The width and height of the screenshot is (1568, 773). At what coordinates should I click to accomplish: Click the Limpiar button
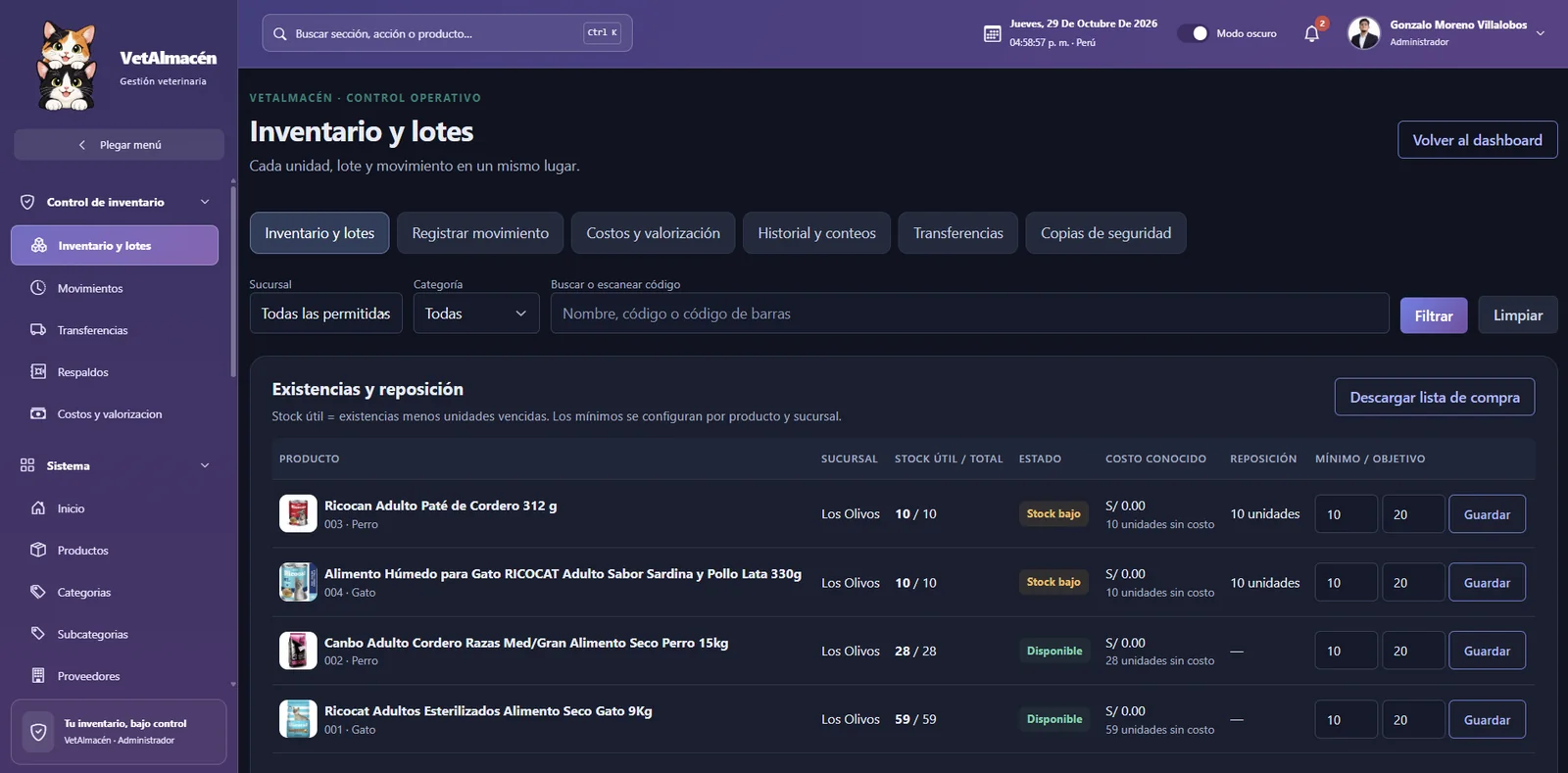click(1518, 315)
